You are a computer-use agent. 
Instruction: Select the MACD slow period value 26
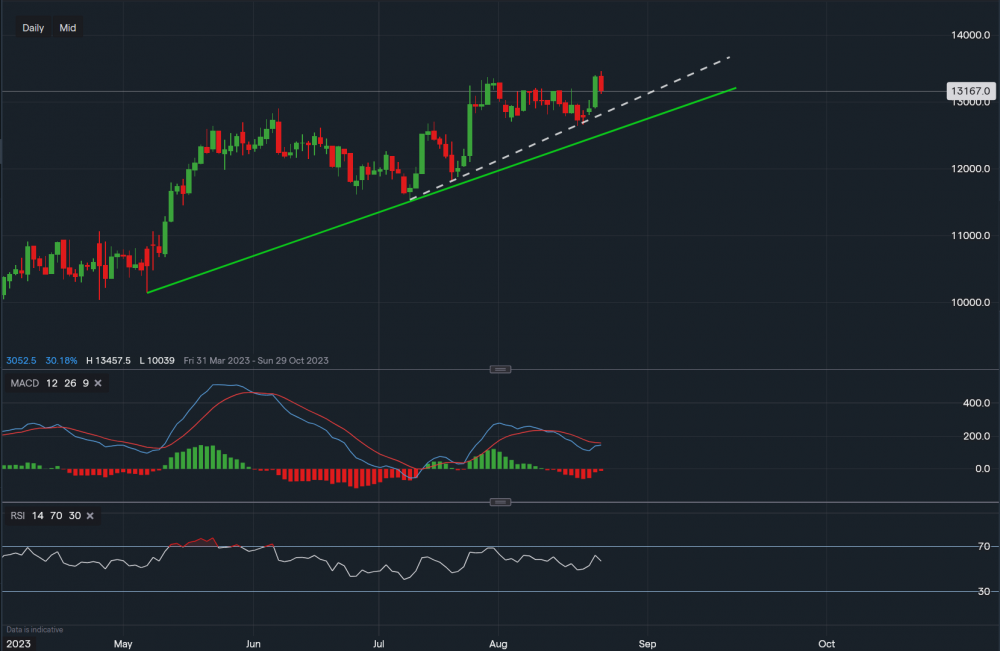click(67, 383)
